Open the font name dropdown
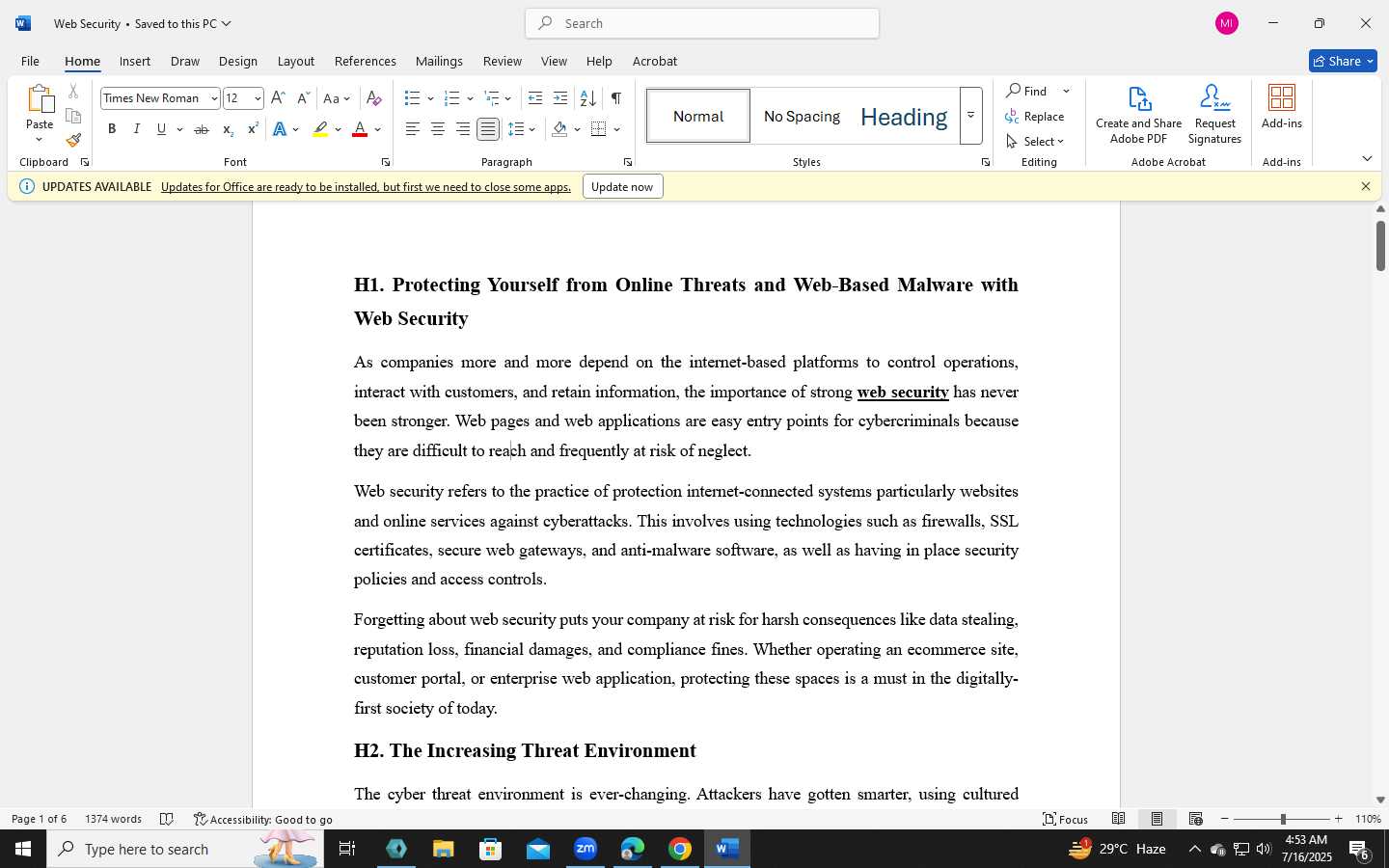 [214, 98]
